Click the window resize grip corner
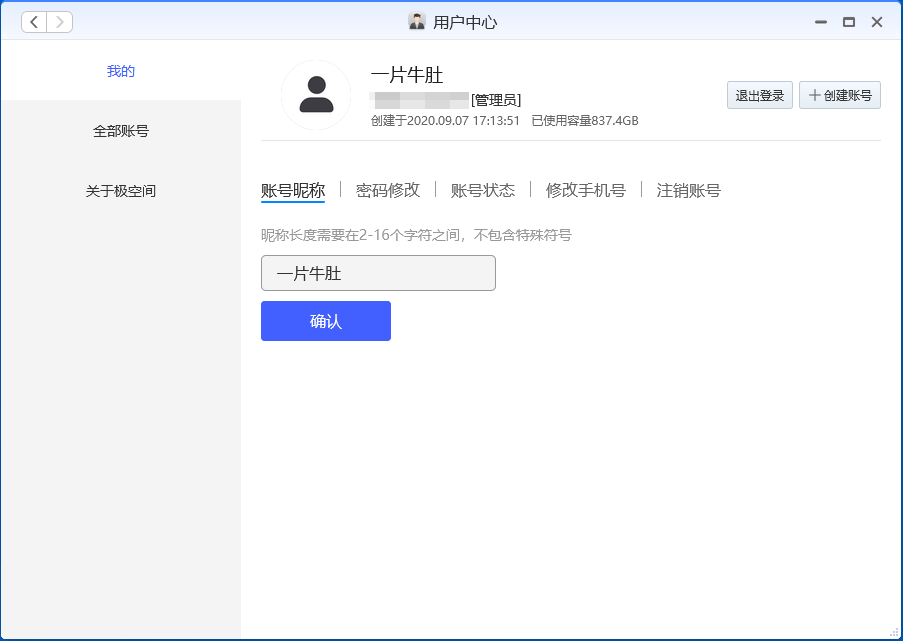 pyautogui.click(x=894, y=633)
